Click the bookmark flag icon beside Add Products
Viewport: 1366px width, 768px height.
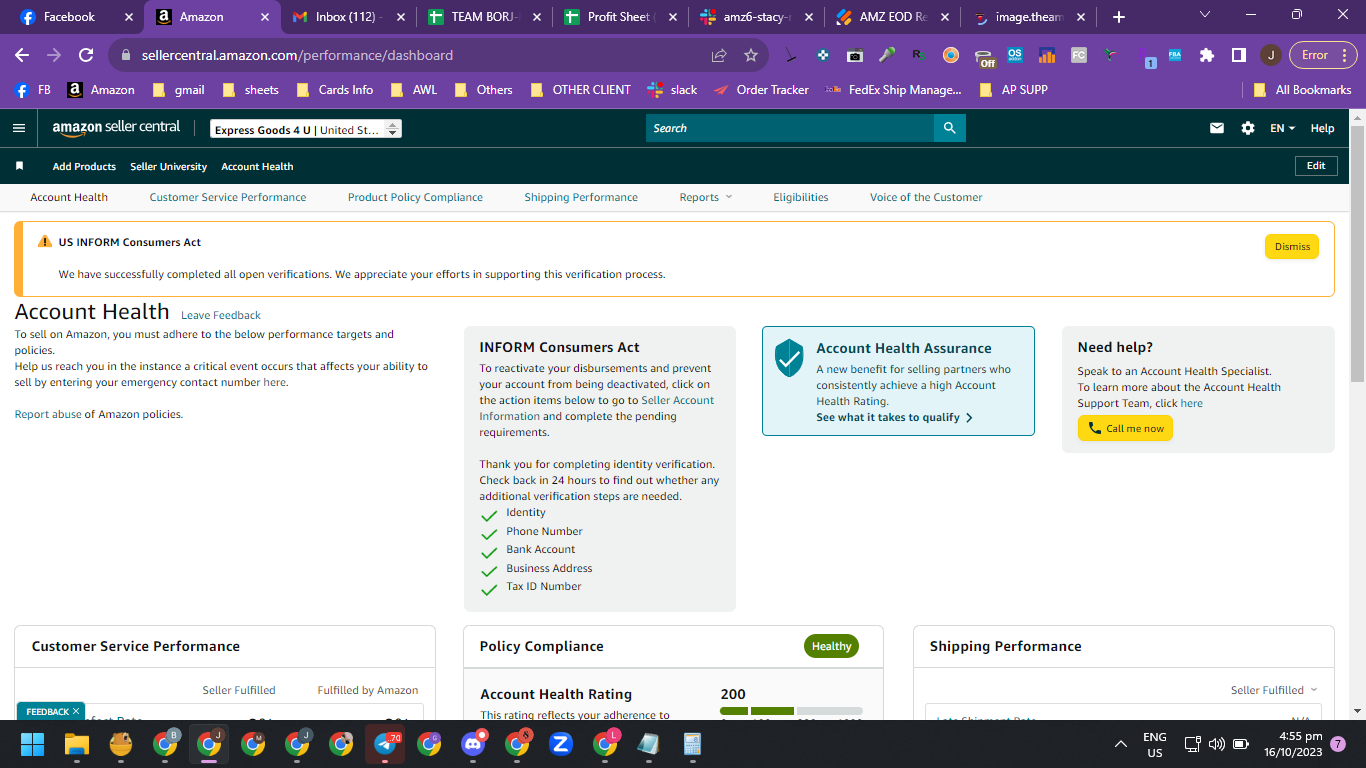[x=19, y=166]
